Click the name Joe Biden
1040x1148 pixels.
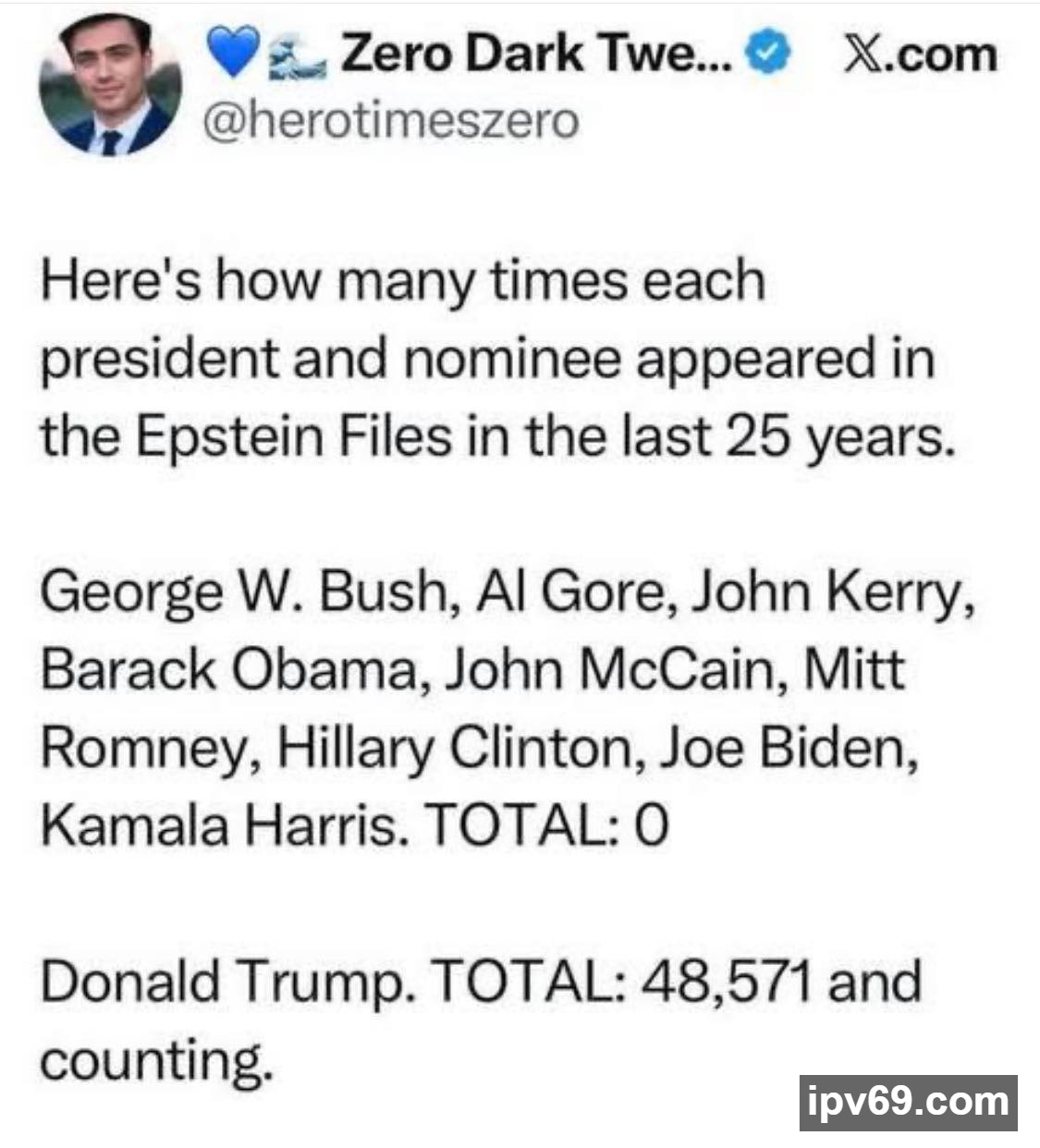pyautogui.click(x=785, y=747)
